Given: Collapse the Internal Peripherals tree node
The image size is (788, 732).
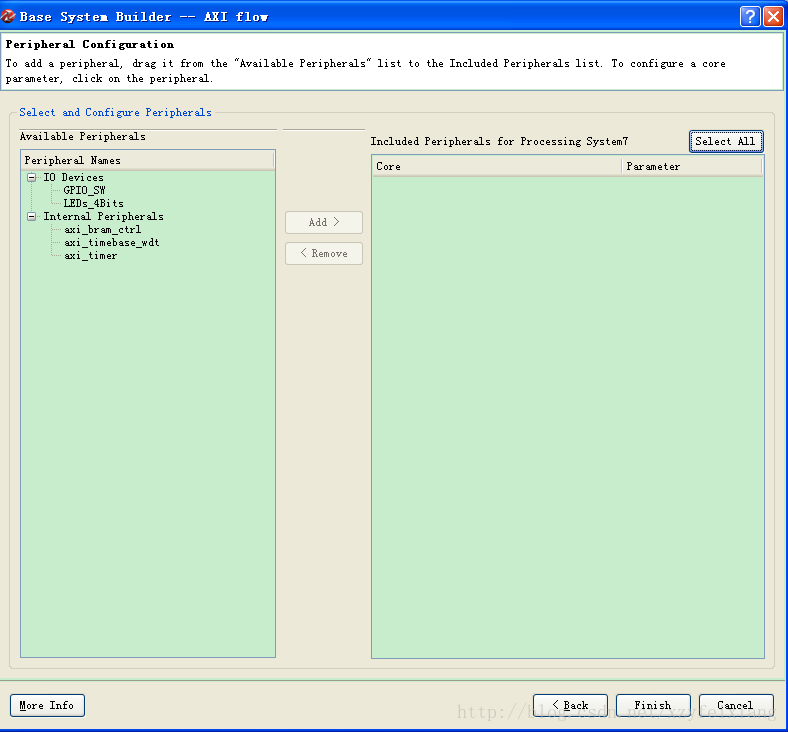Looking at the screenshot, I should coord(32,217).
